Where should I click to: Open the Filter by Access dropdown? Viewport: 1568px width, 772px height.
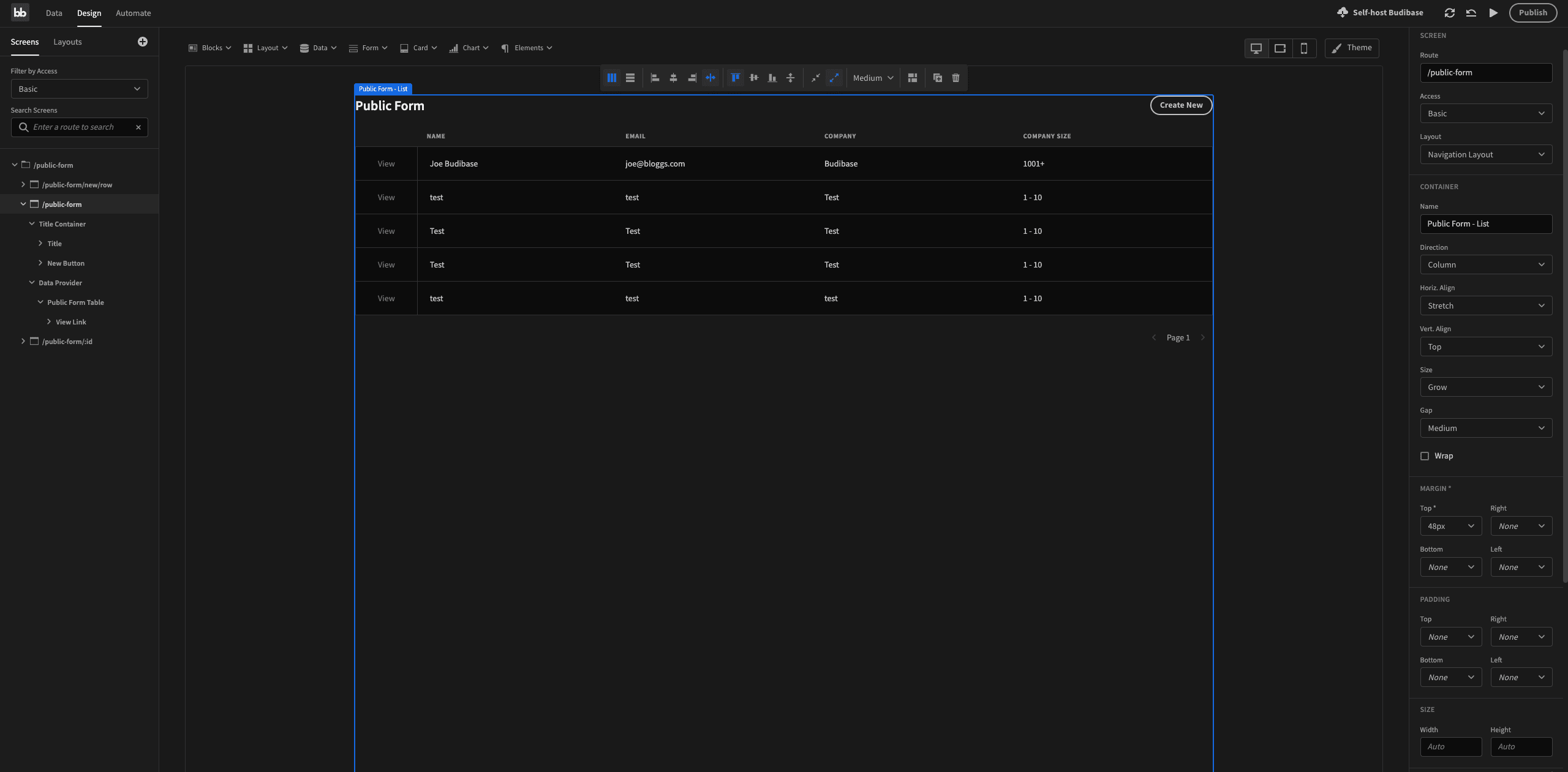click(x=80, y=89)
